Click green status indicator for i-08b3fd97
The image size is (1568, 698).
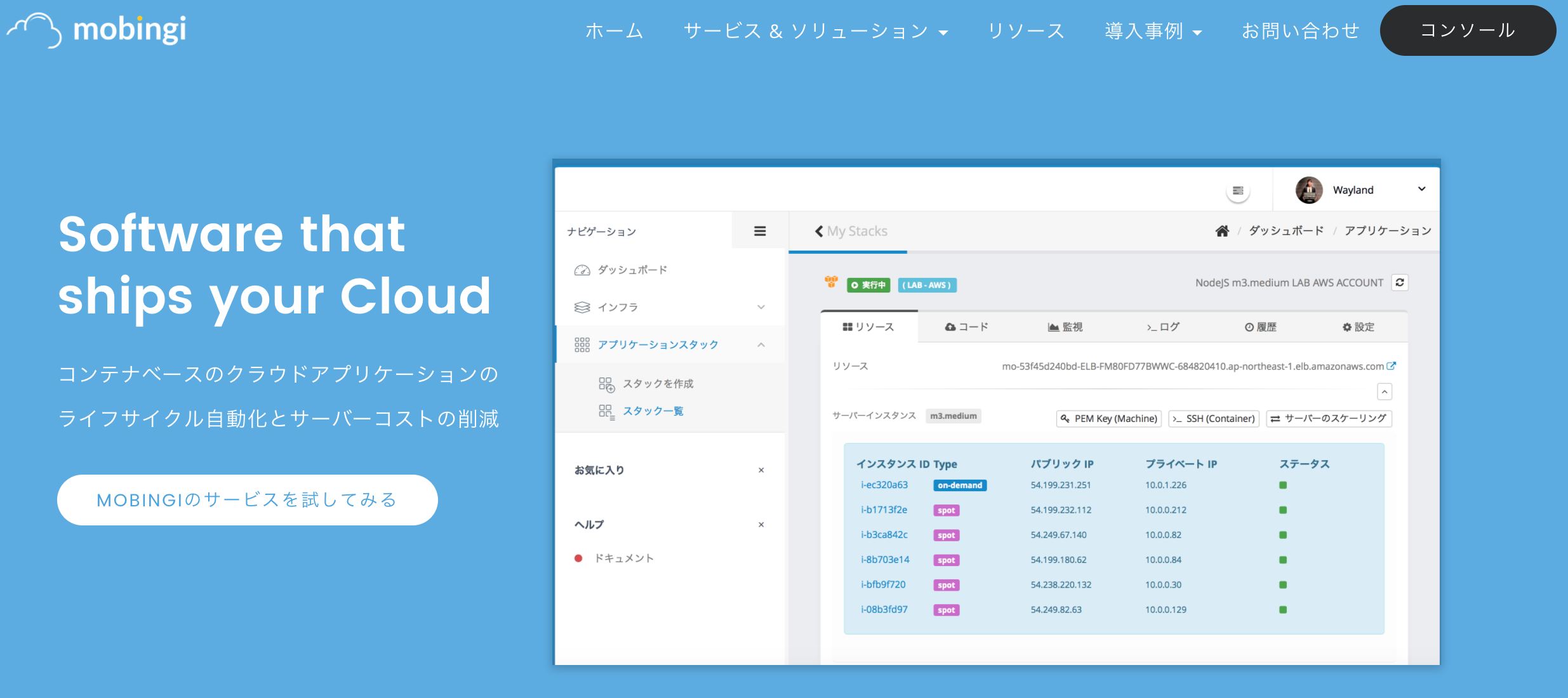(x=1283, y=610)
